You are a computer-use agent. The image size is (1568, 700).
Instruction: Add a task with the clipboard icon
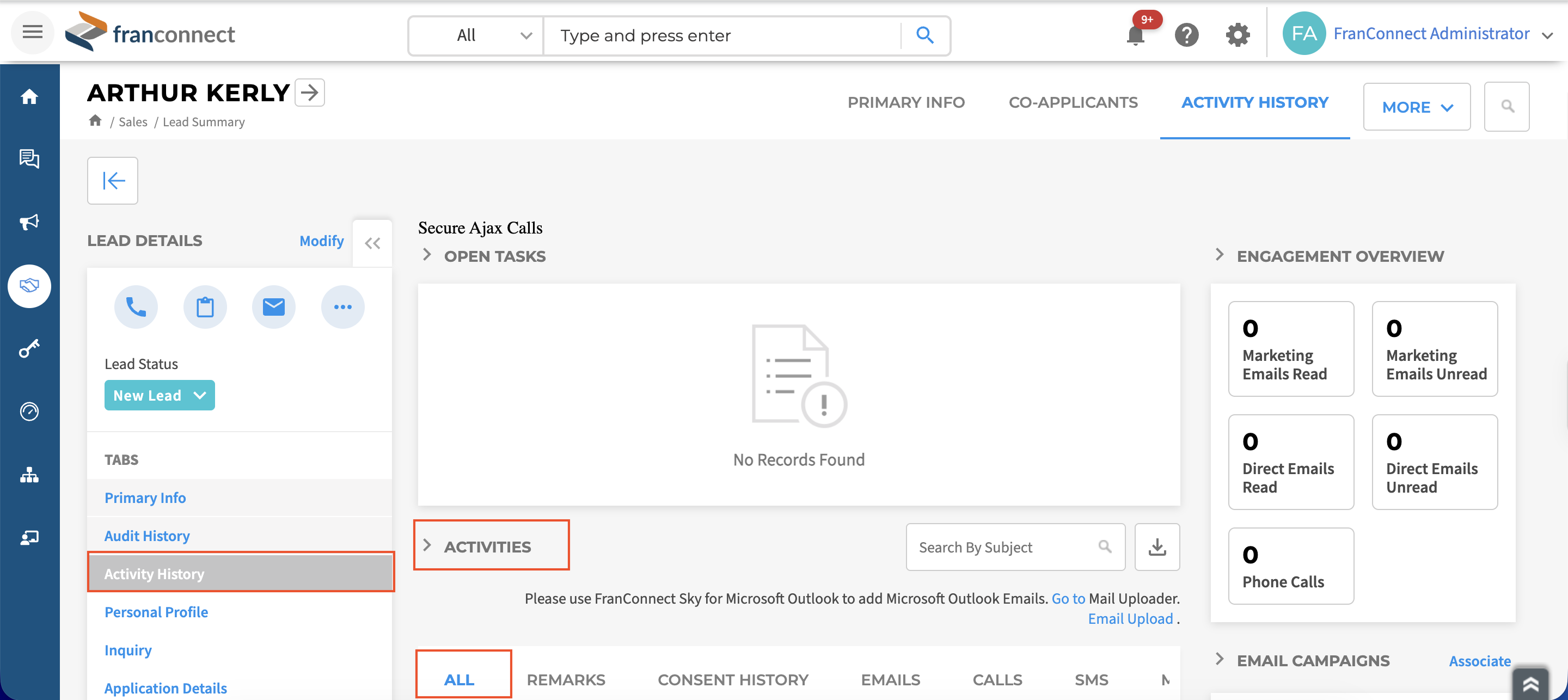(x=205, y=307)
